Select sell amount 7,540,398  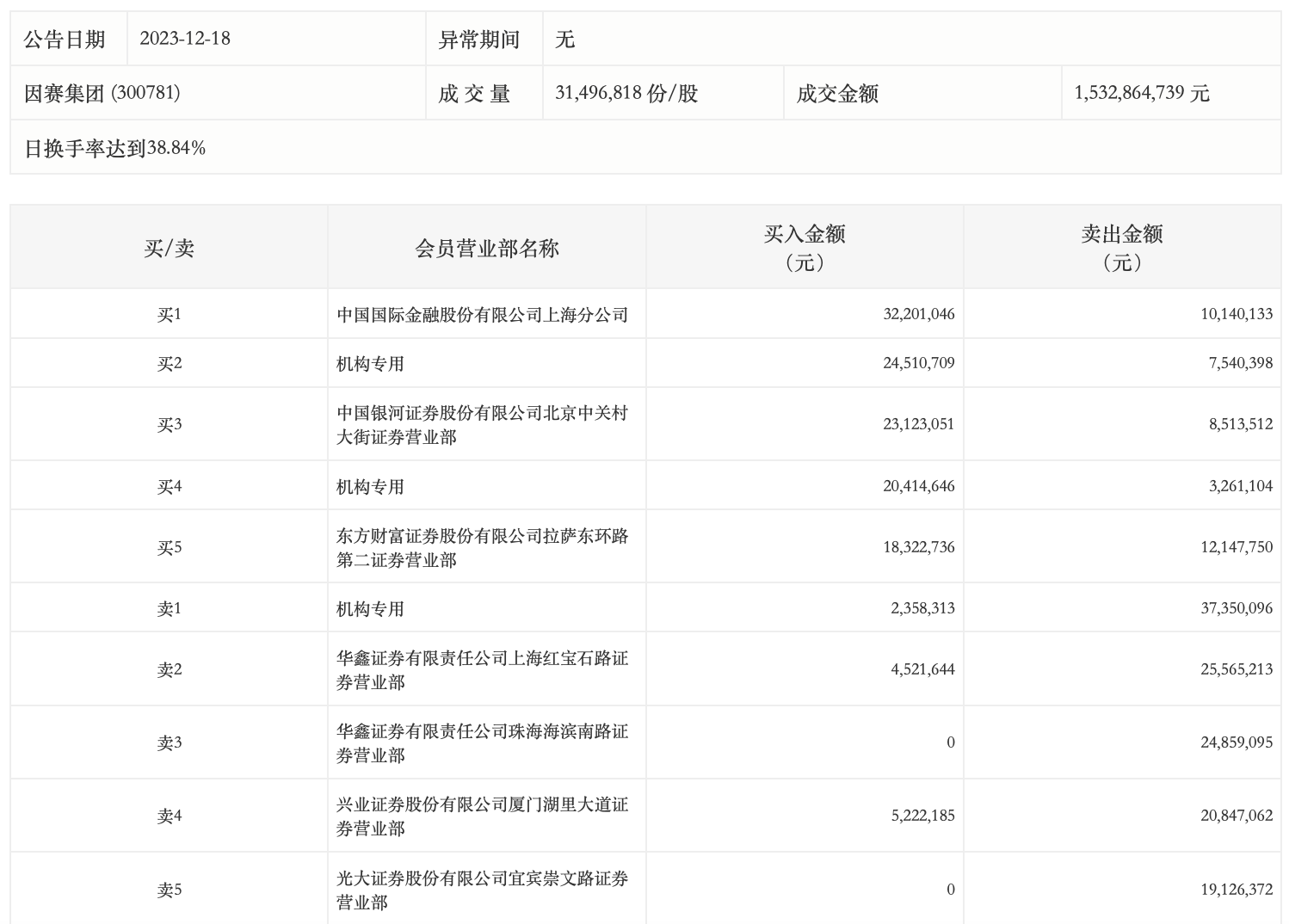coord(1241,363)
